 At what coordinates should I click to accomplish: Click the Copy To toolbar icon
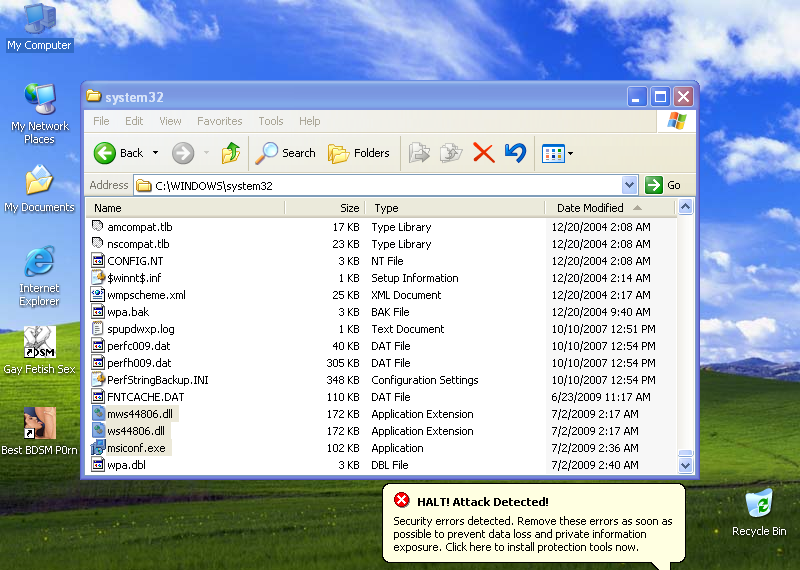[451, 153]
